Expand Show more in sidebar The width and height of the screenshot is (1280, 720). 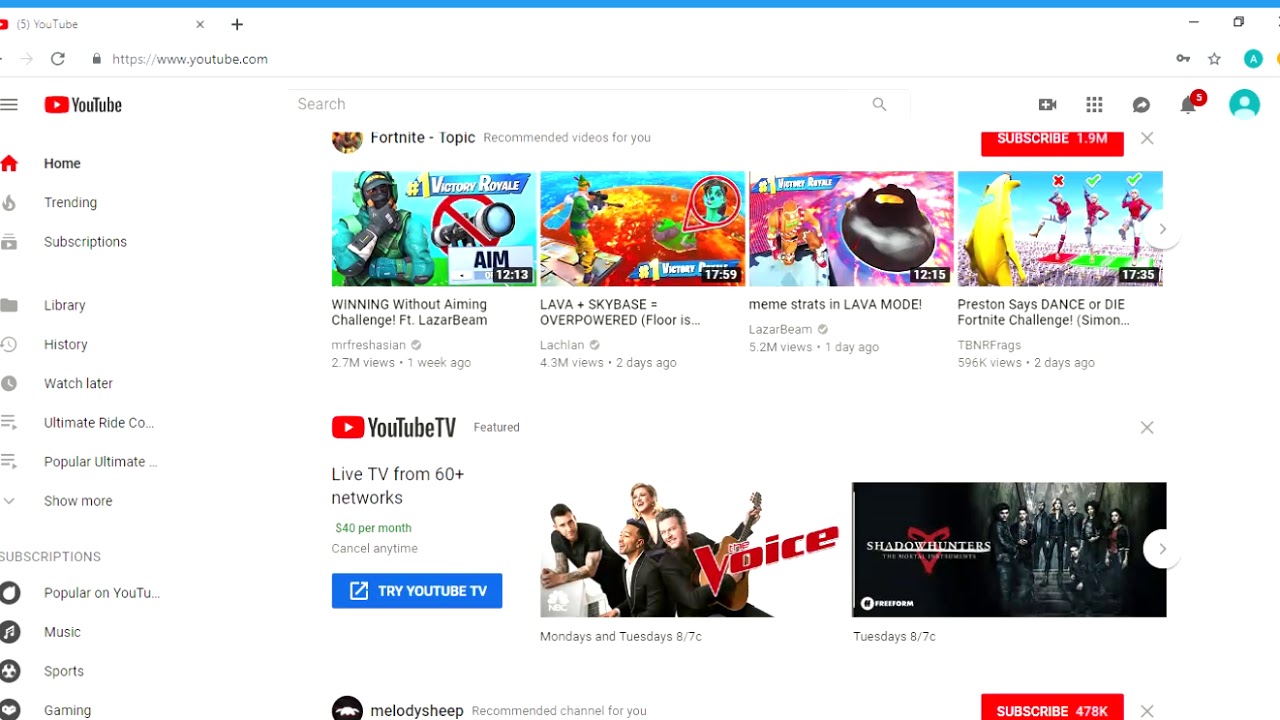coord(78,501)
